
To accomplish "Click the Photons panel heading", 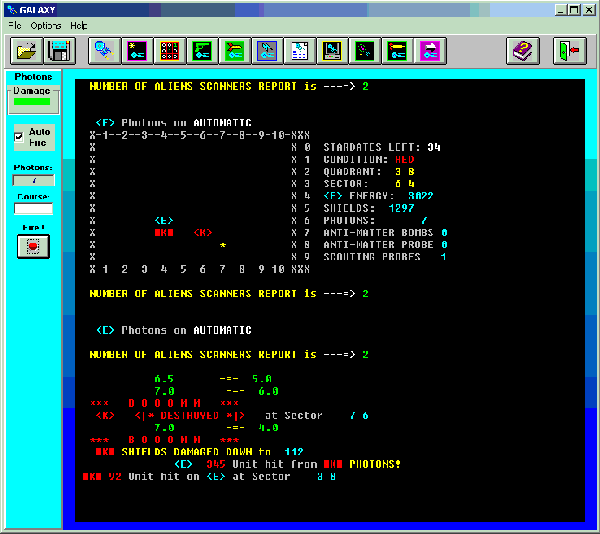I will pos(33,77).
